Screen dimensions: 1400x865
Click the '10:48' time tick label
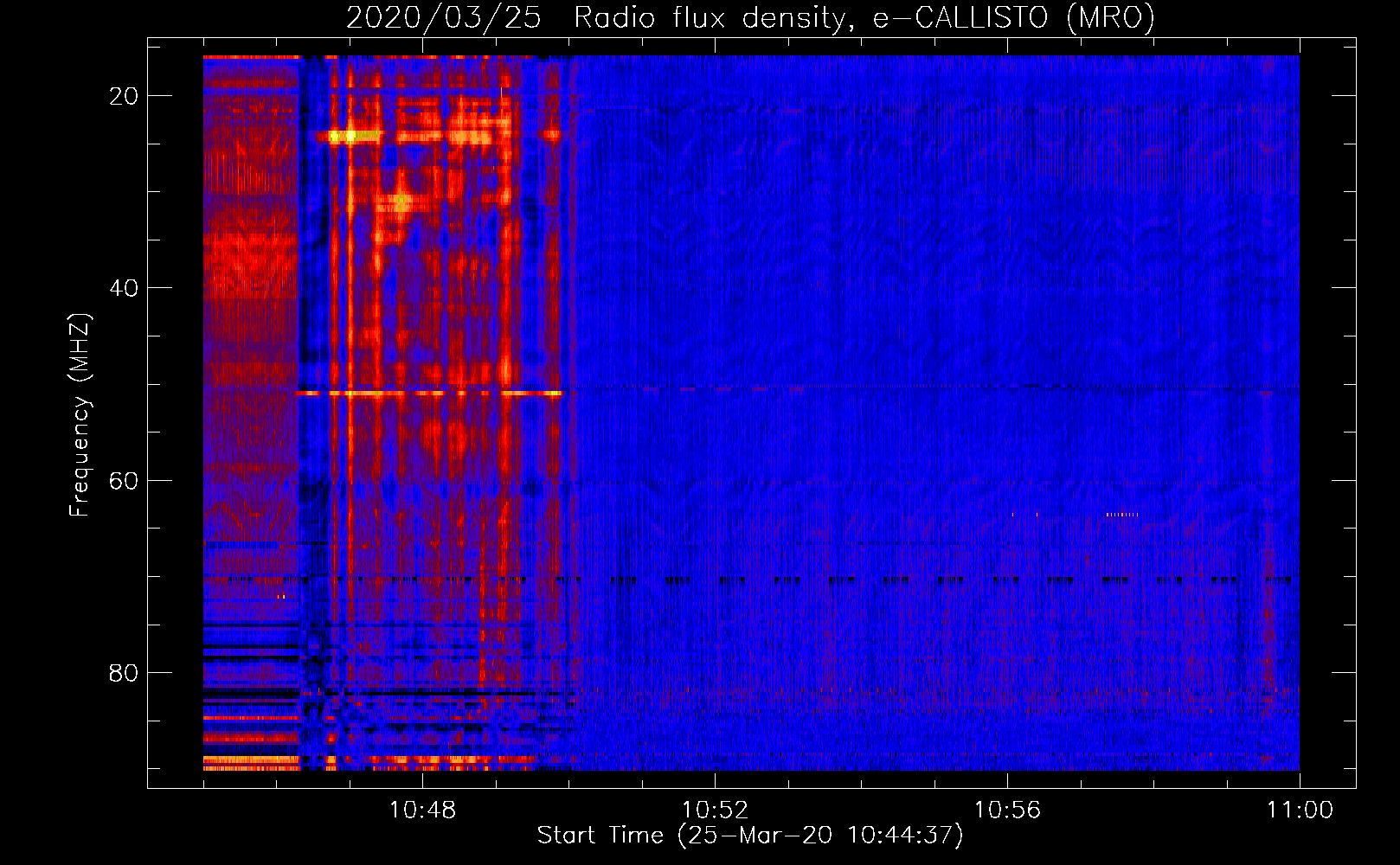coord(422,811)
